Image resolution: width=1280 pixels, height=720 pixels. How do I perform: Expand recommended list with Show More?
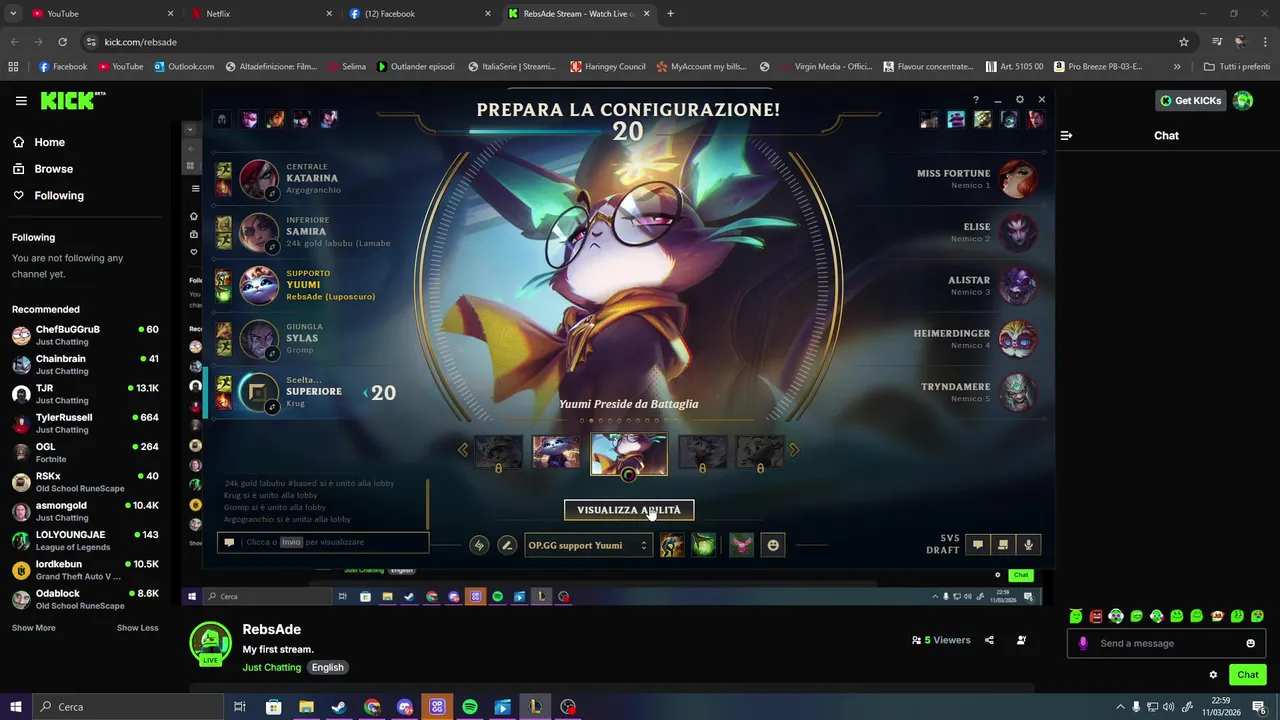tap(34, 628)
